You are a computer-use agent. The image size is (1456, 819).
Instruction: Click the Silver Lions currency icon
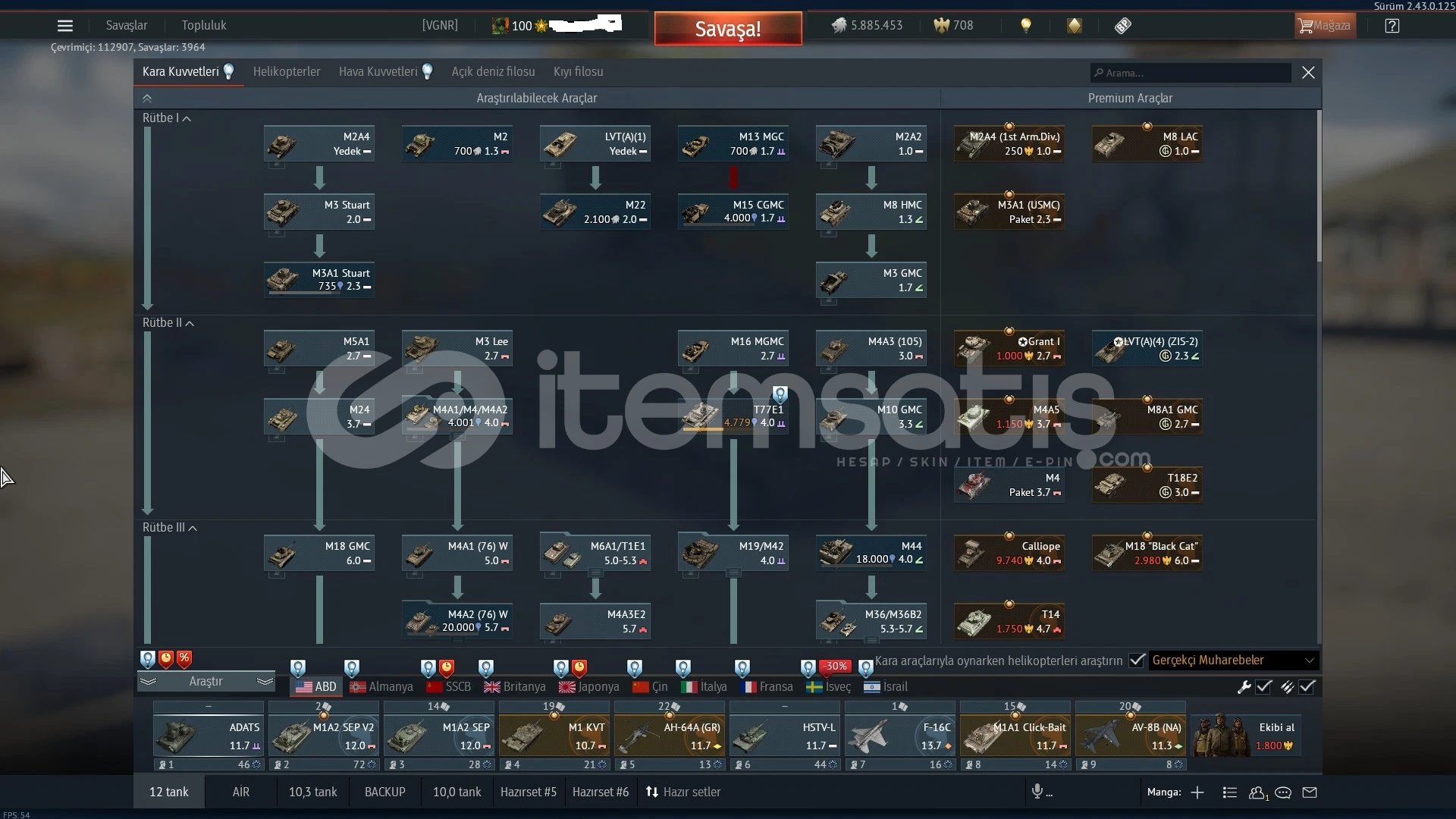click(x=839, y=26)
